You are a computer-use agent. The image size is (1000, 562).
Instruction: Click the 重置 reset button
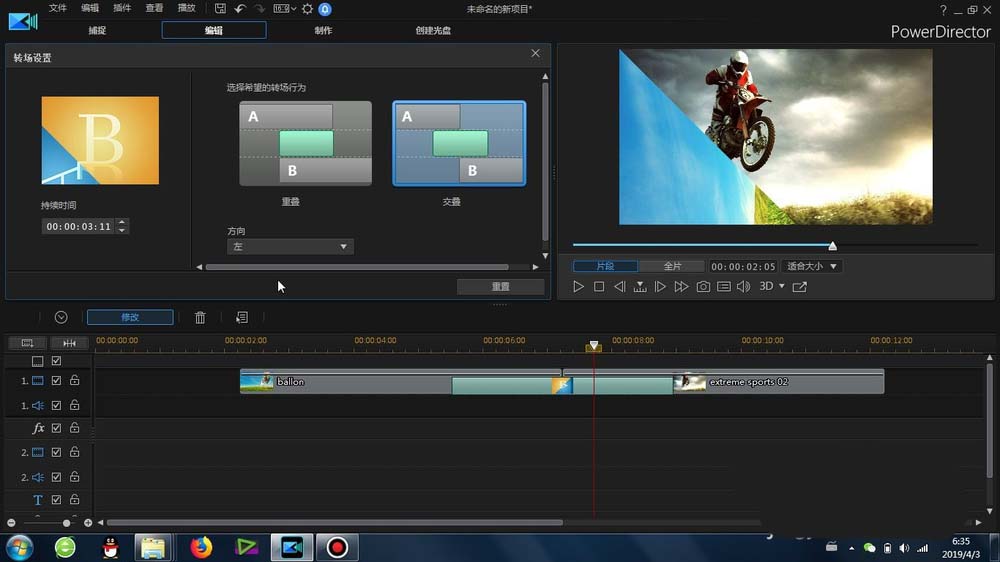click(x=500, y=287)
